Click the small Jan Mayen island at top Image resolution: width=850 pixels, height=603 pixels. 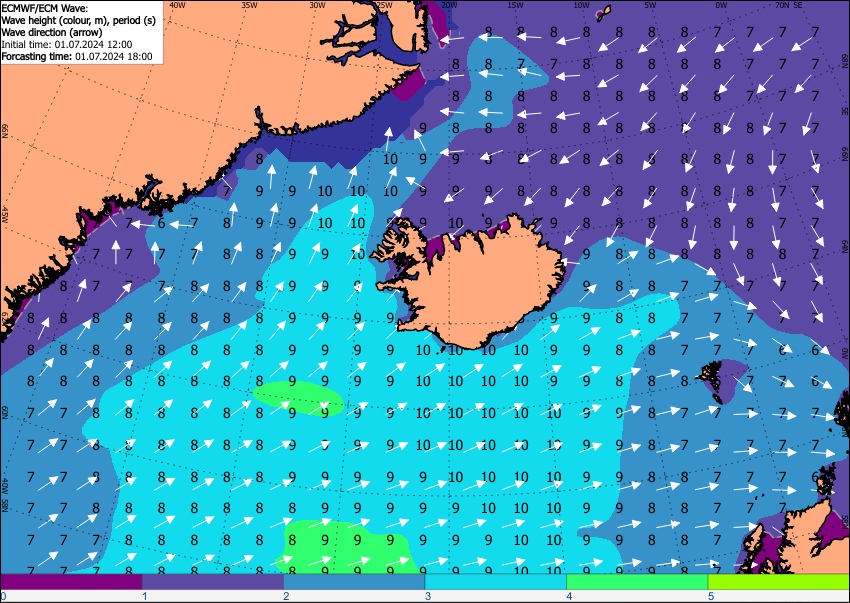[603, 13]
